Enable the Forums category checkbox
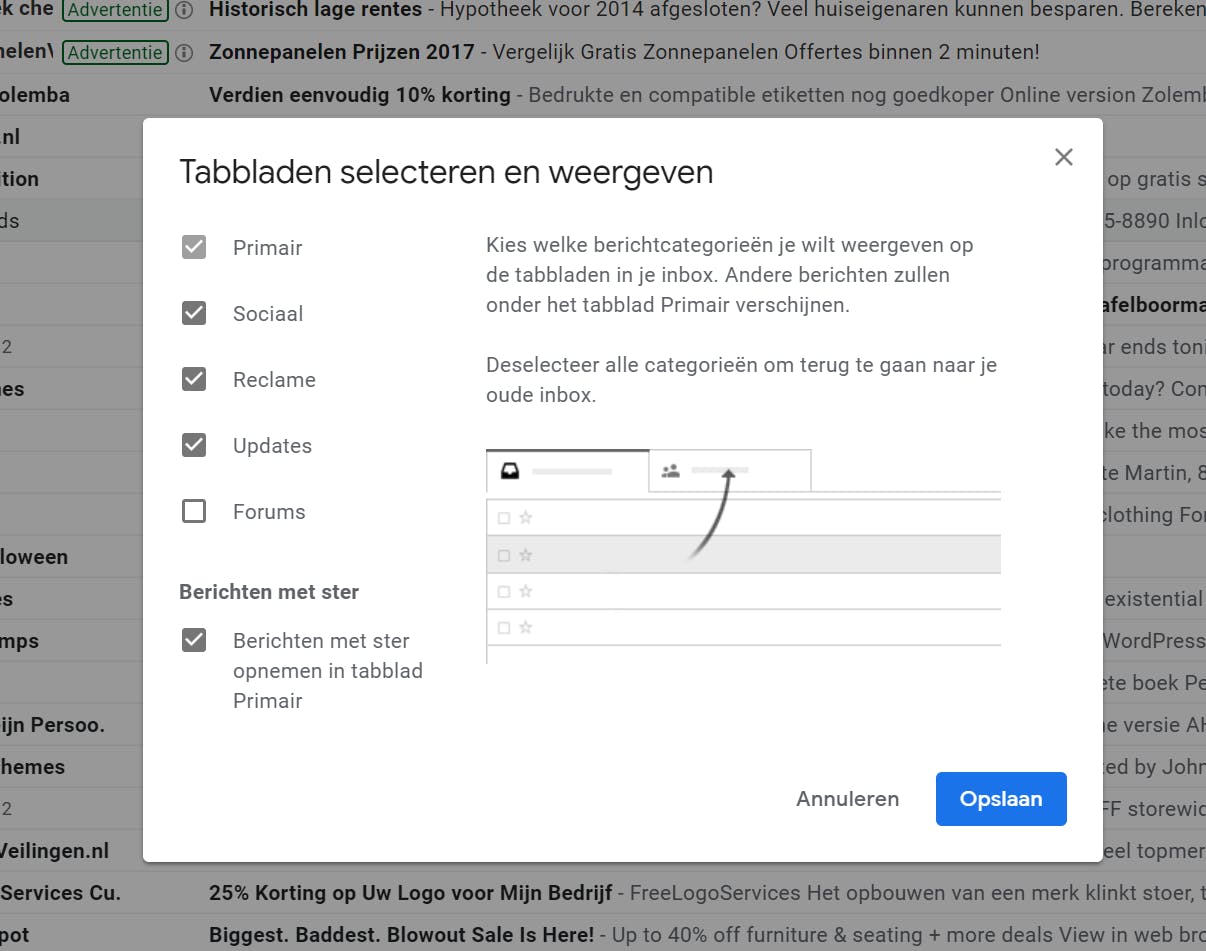Image resolution: width=1206 pixels, height=951 pixels. (x=194, y=511)
